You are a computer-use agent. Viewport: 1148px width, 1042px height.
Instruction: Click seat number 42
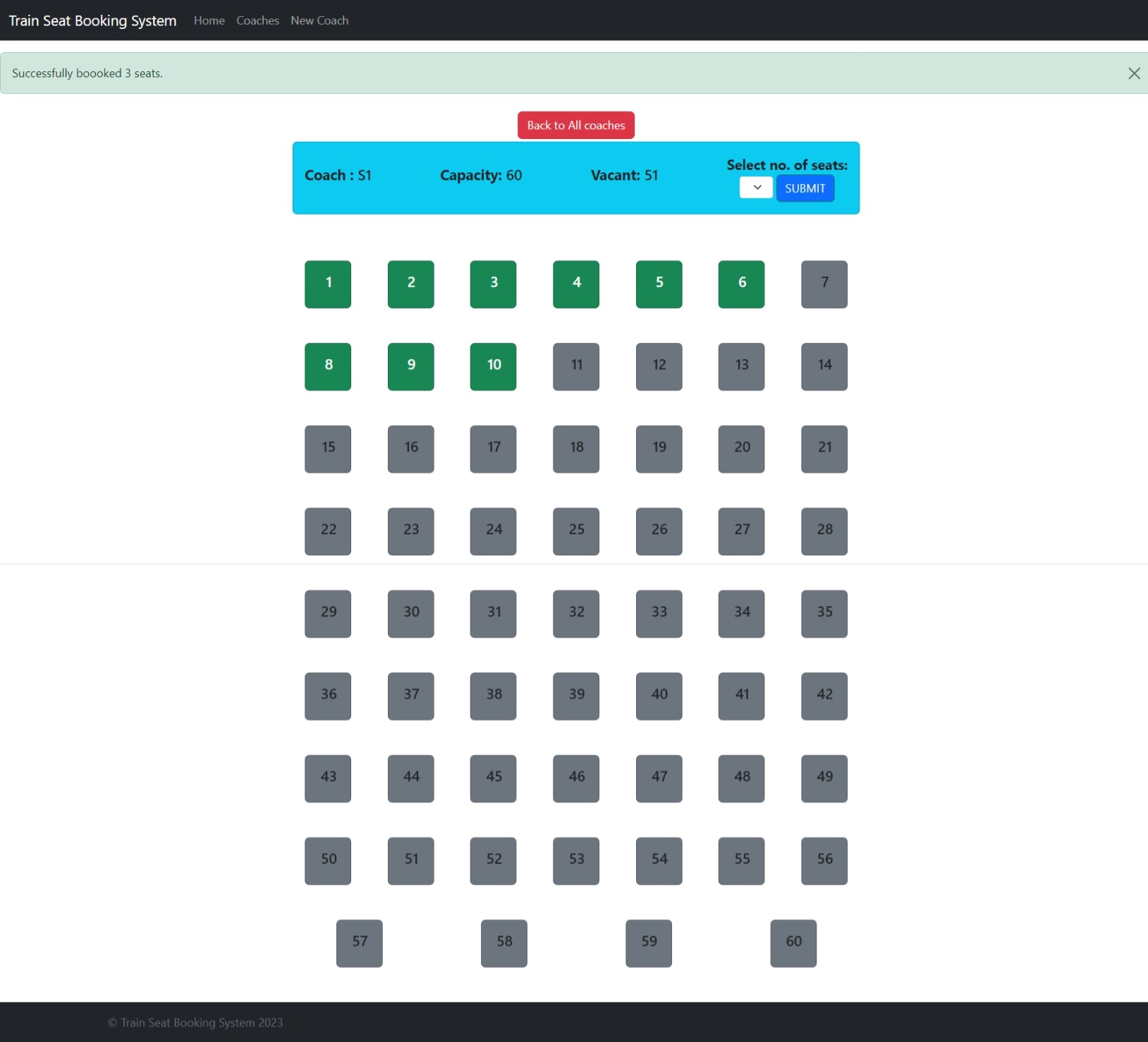(x=824, y=696)
